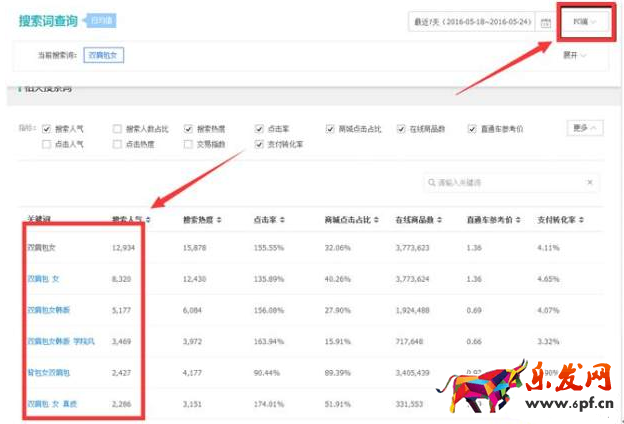Open the date range calendar icon
This screenshot has height=424, width=624.
[x=545, y=22]
